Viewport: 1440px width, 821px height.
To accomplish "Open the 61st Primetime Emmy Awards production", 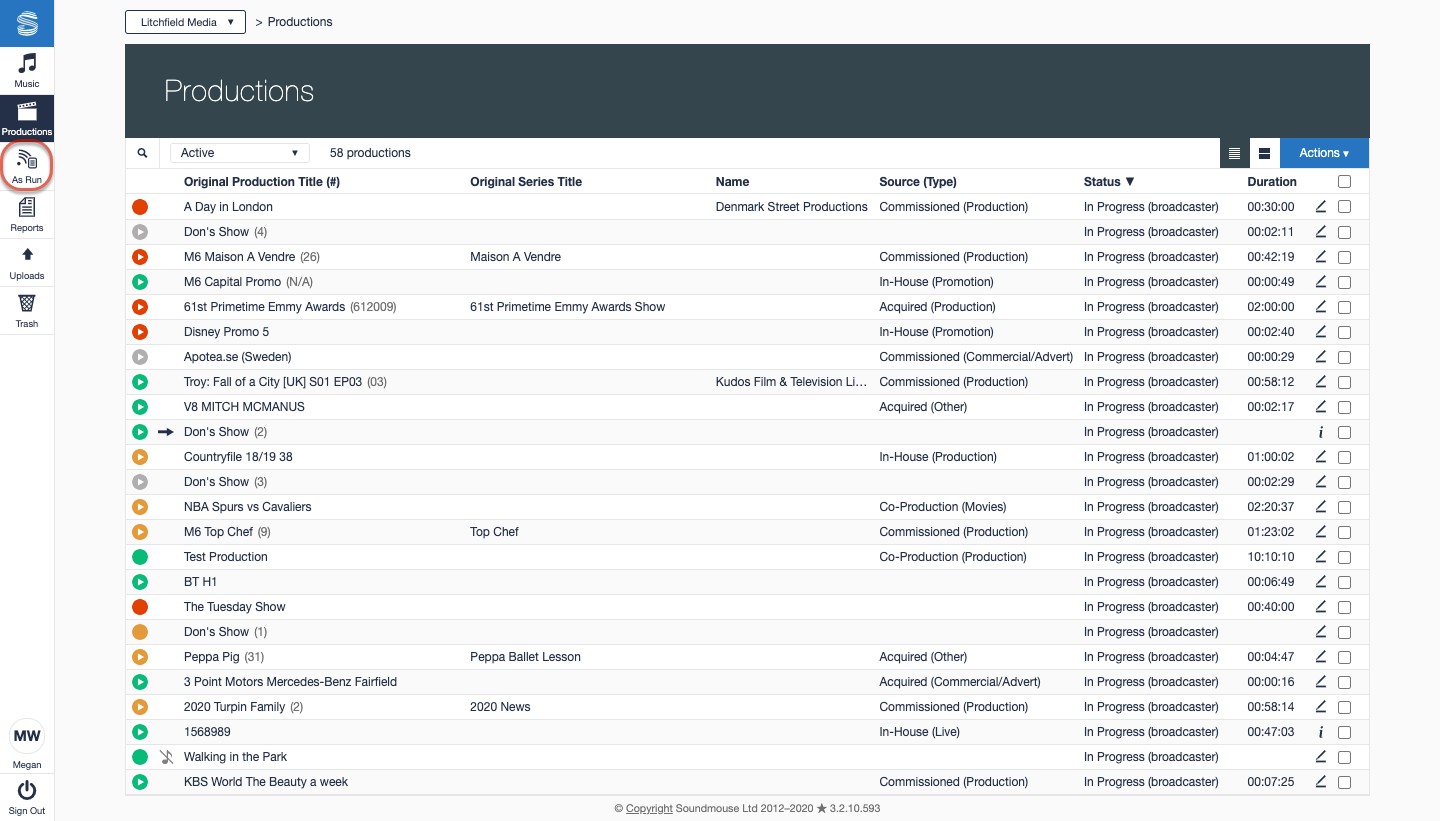I will [265, 307].
